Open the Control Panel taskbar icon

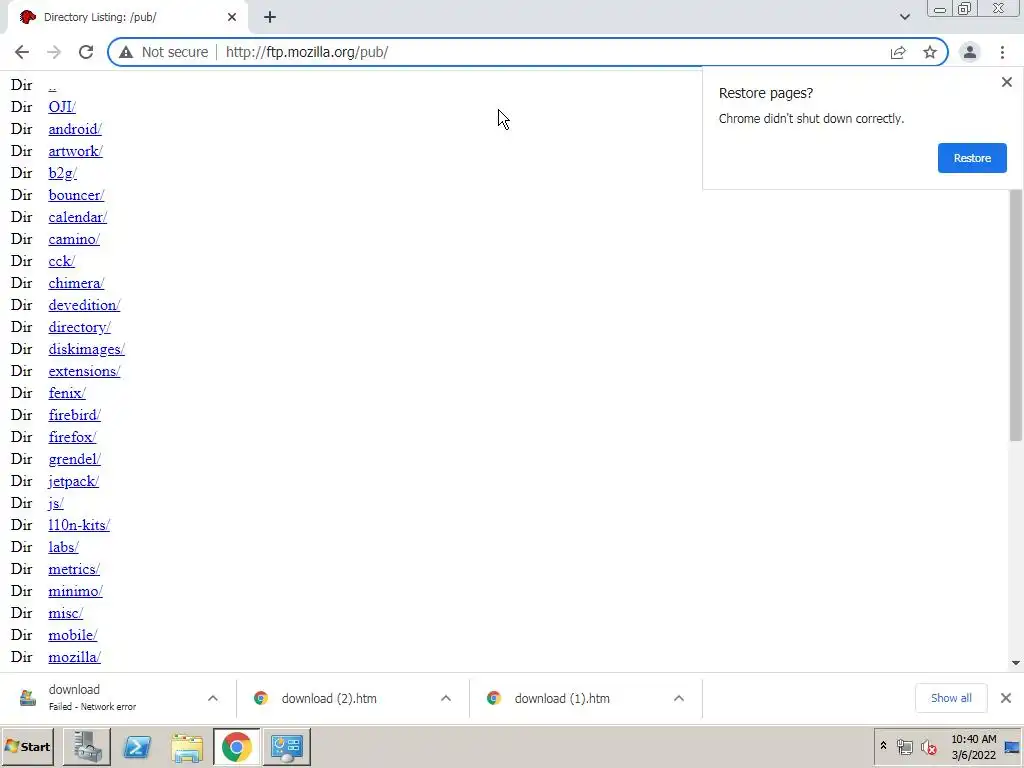(x=287, y=746)
